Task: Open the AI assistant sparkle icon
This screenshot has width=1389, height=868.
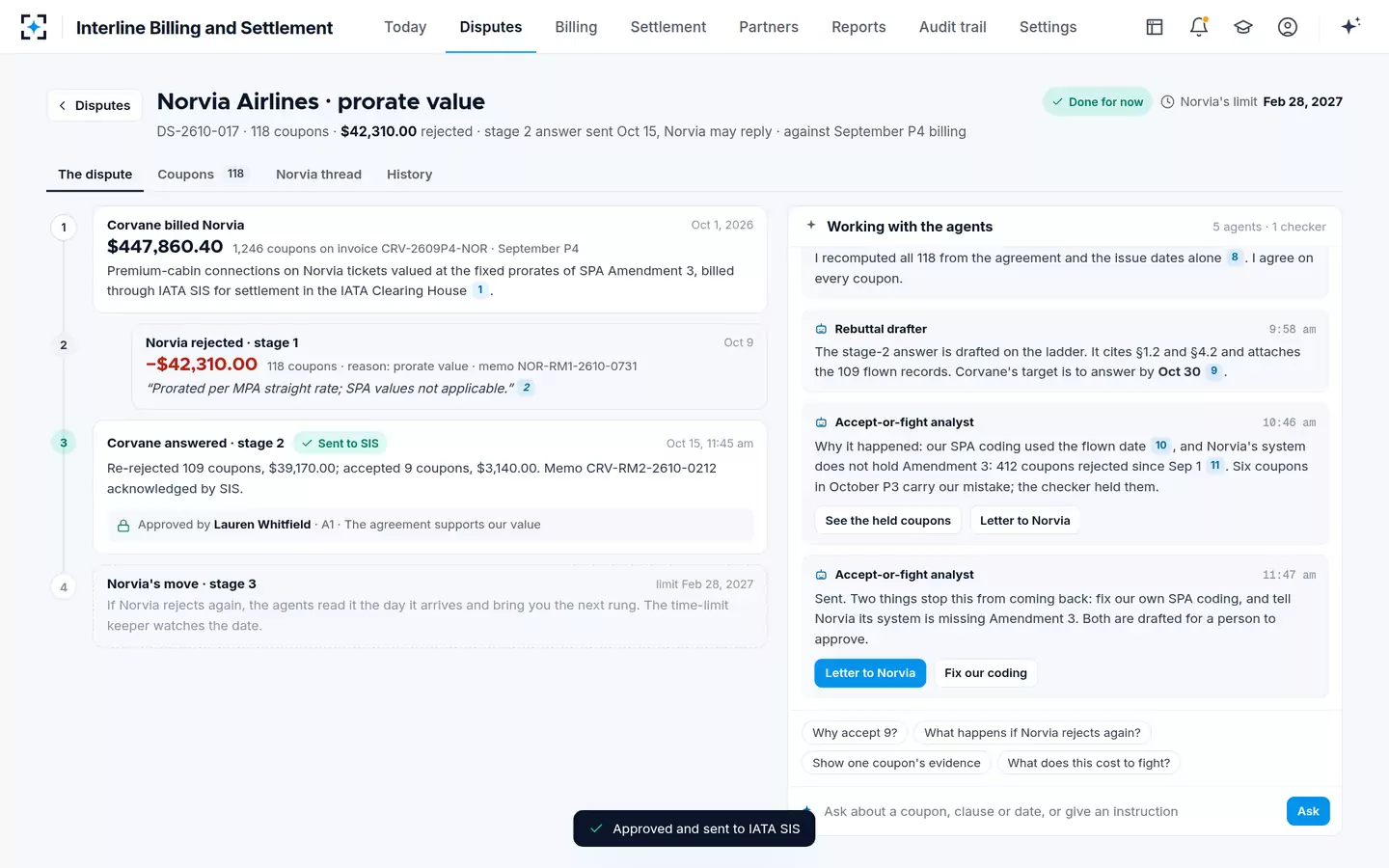Action: coord(1350,26)
